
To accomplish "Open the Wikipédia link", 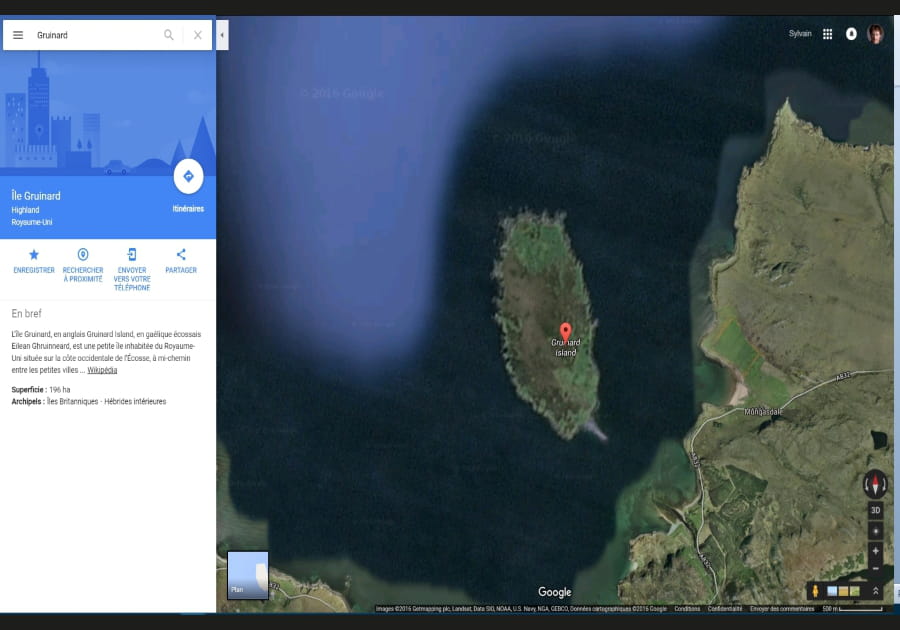I will (x=102, y=370).
